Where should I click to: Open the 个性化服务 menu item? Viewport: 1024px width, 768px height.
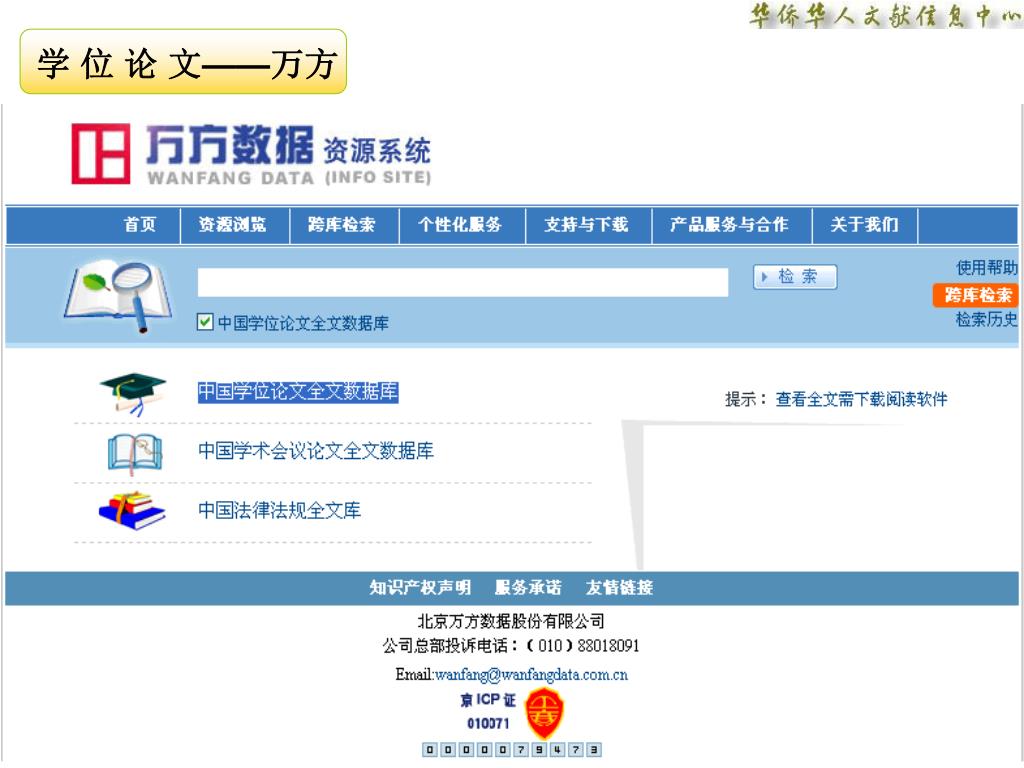460,225
